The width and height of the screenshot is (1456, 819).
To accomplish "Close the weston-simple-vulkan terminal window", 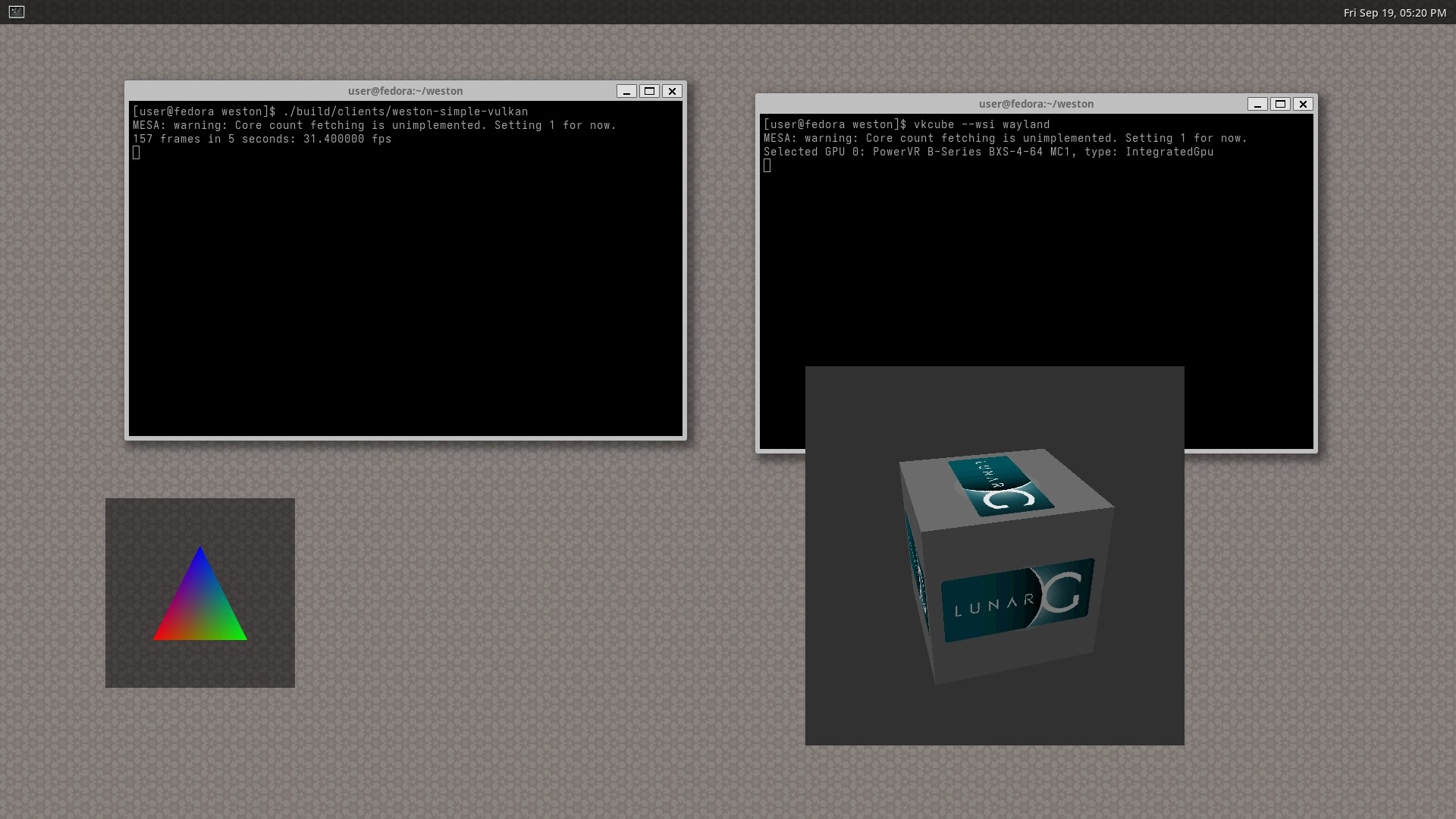I will tap(672, 91).
